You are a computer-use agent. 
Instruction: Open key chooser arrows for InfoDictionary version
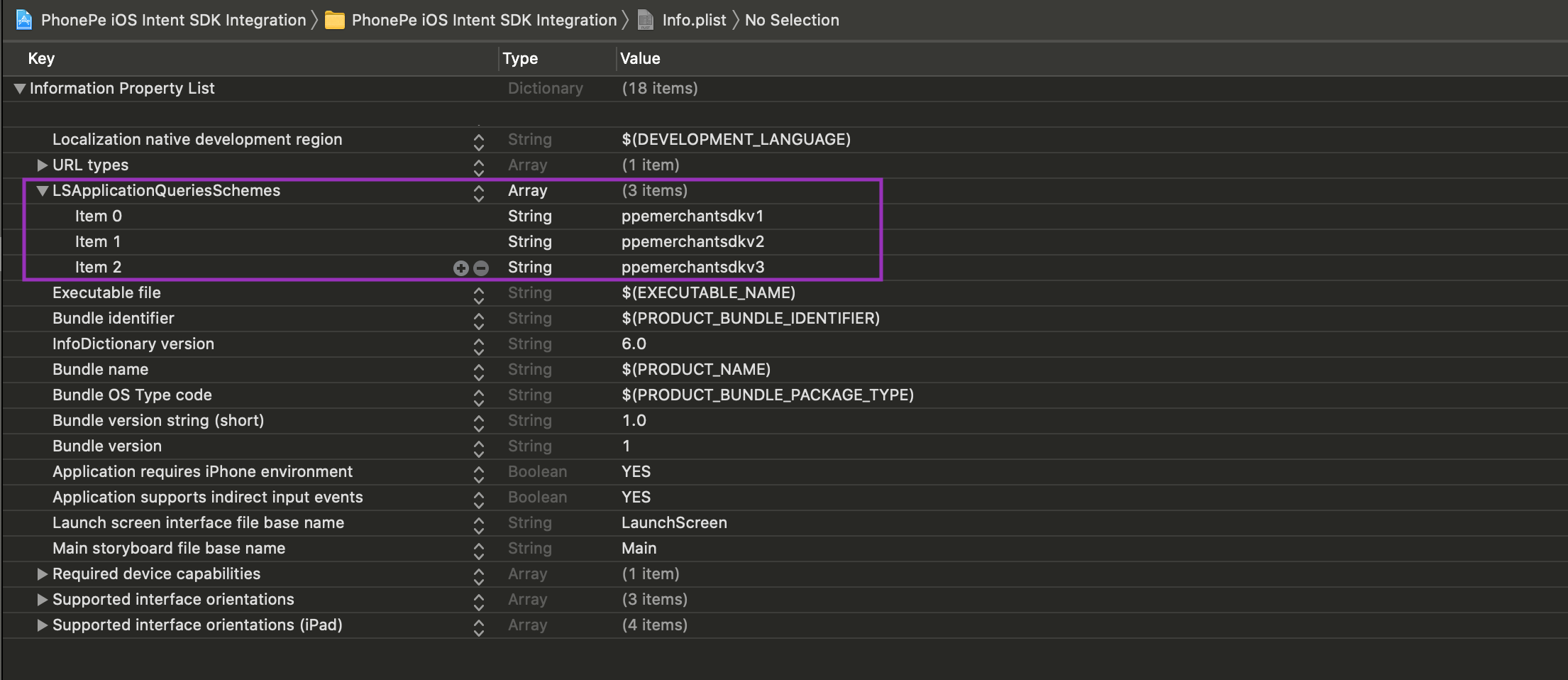tap(479, 346)
